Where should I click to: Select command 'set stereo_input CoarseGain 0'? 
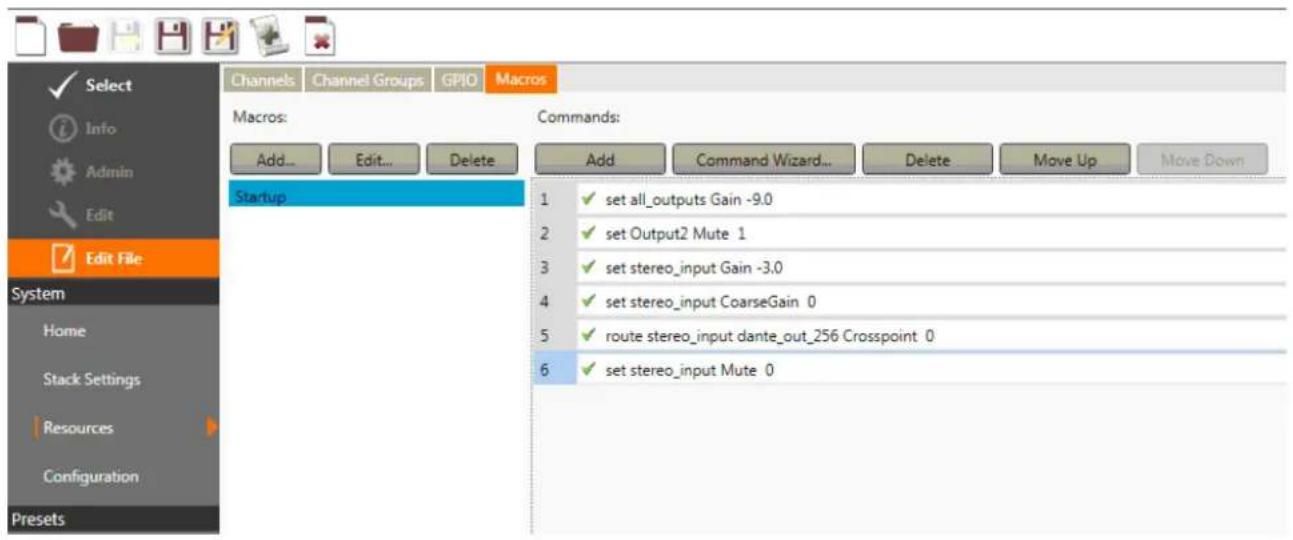tap(930, 302)
